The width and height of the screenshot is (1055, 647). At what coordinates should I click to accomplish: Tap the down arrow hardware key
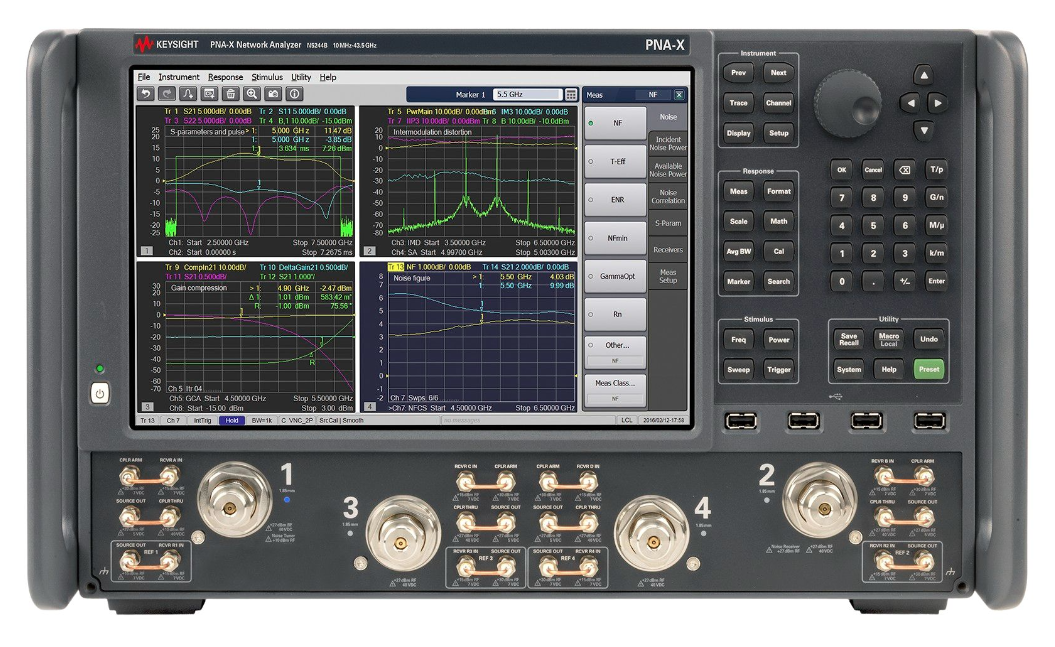click(924, 130)
